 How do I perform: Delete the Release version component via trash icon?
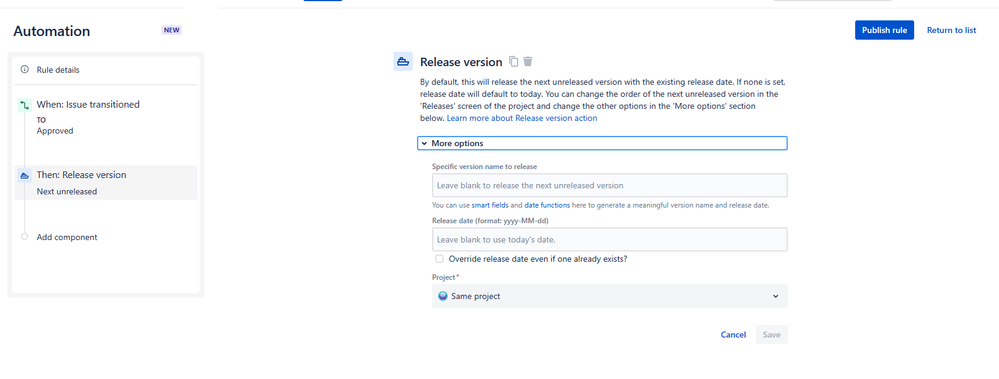528,62
